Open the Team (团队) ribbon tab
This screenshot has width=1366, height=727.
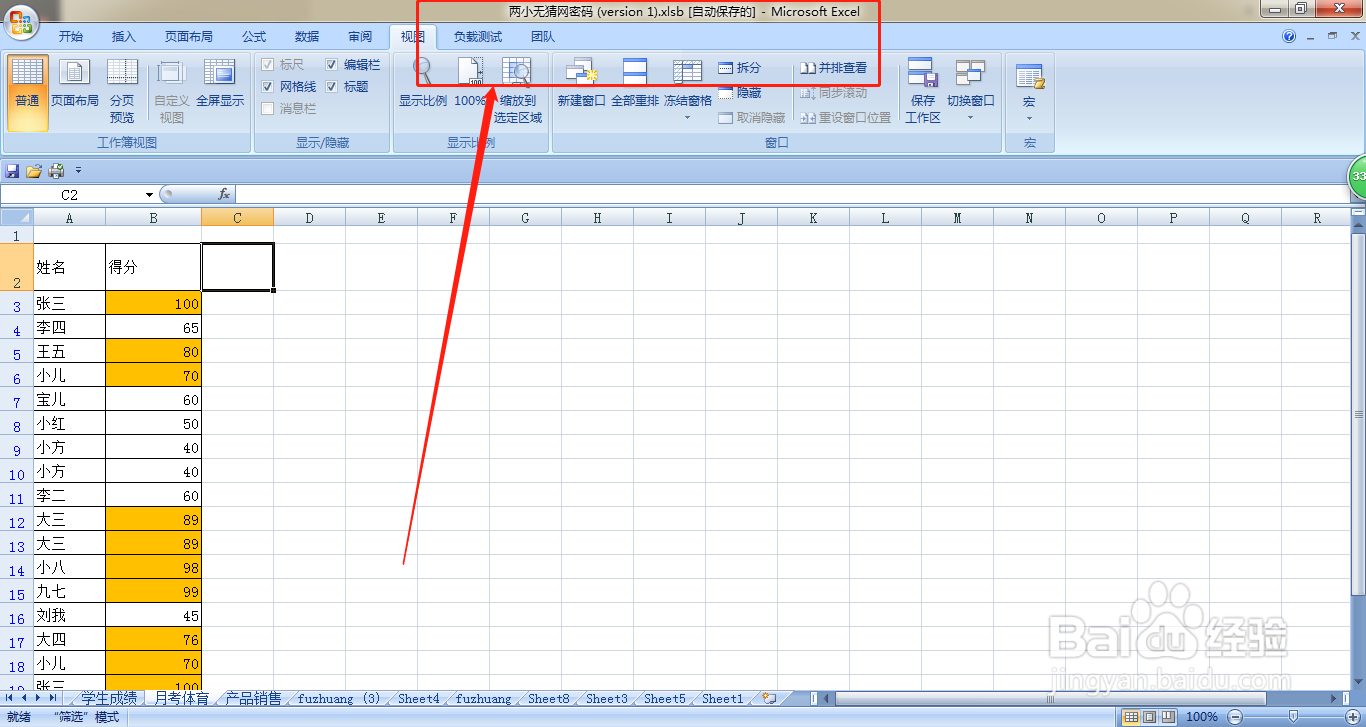(543, 37)
